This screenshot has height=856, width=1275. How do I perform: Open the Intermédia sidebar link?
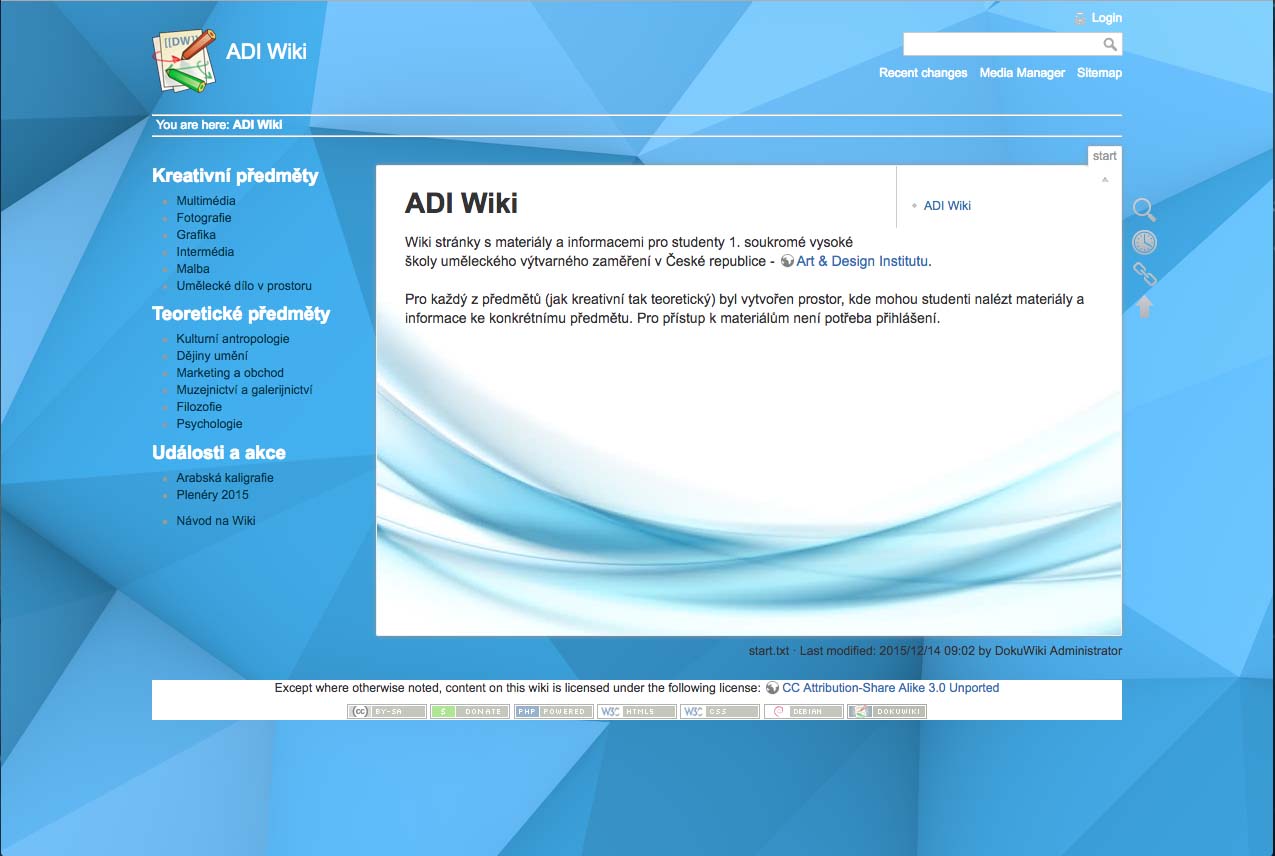tap(205, 252)
